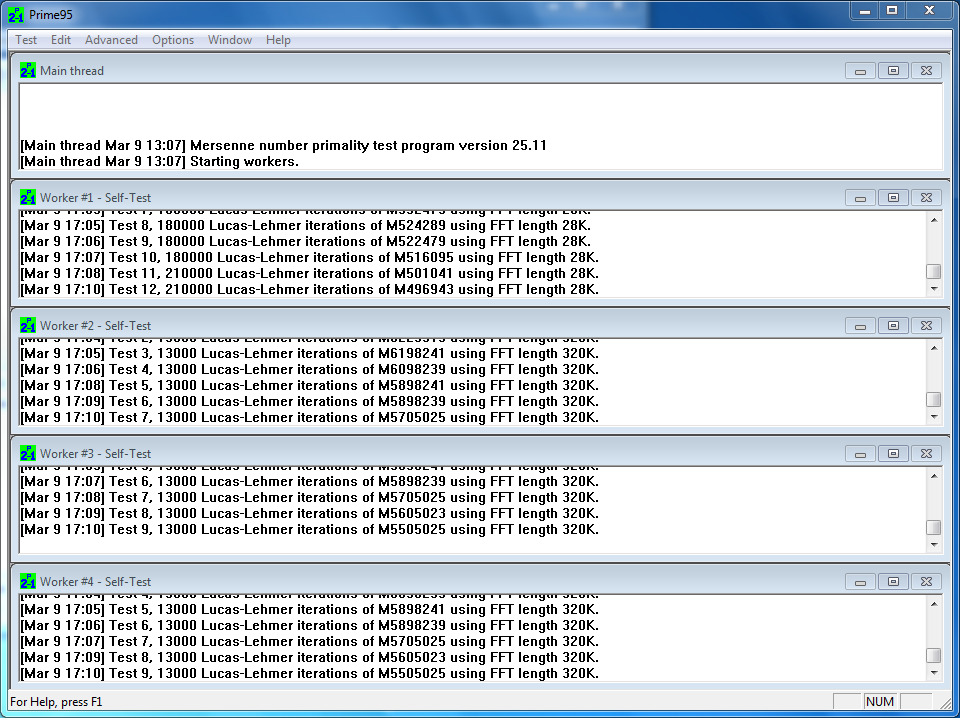The width and height of the screenshot is (960, 718).
Task: Maximize the Worker #3 Self-Test window
Action: 893,454
